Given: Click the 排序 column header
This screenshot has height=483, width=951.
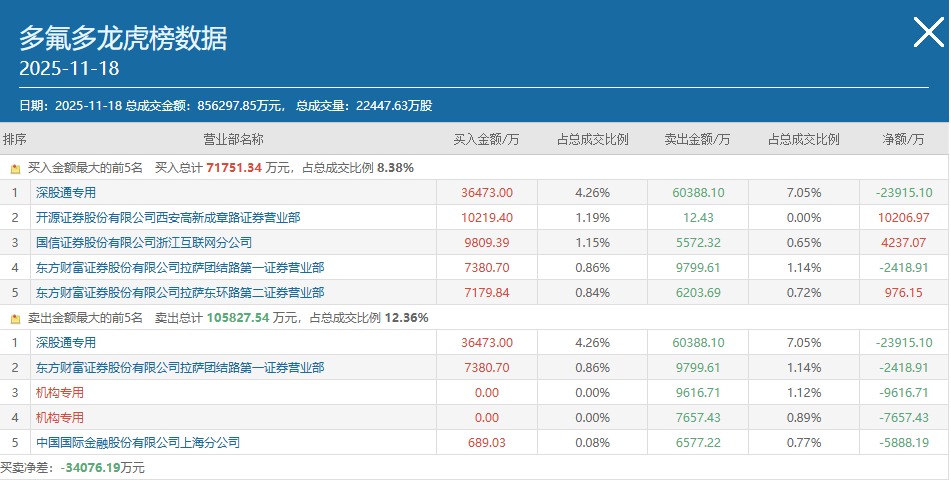Looking at the screenshot, I should tap(15, 140).
